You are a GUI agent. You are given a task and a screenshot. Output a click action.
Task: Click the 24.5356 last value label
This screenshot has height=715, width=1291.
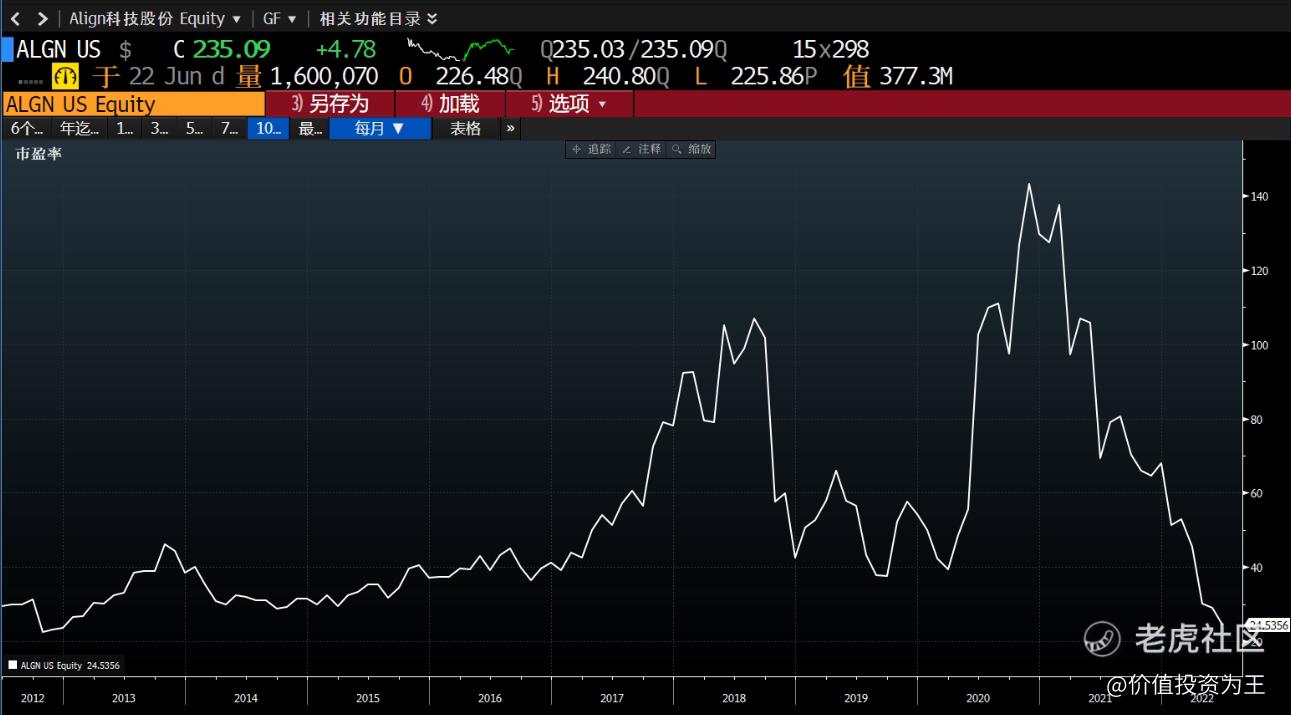click(1266, 625)
